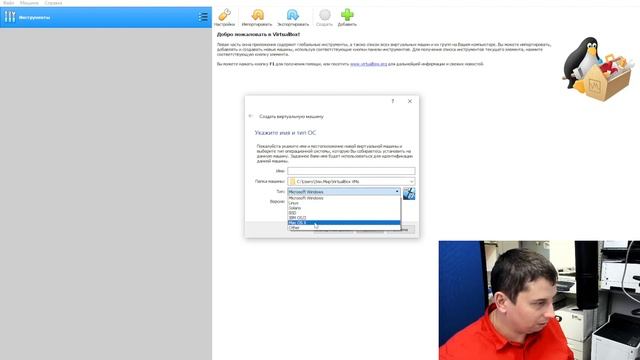
Task: Open the www.virtualbox.org link
Action: [x=369, y=64]
